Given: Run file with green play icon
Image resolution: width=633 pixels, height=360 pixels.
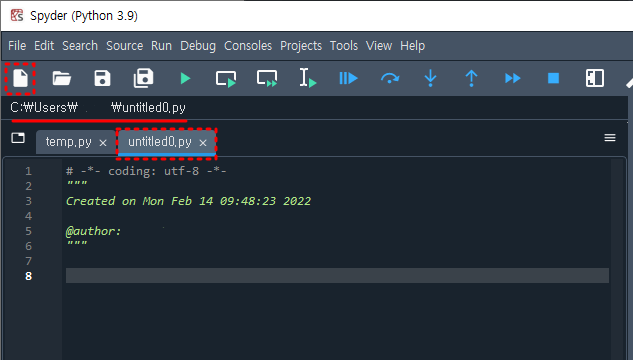Looking at the screenshot, I should [x=185, y=78].
